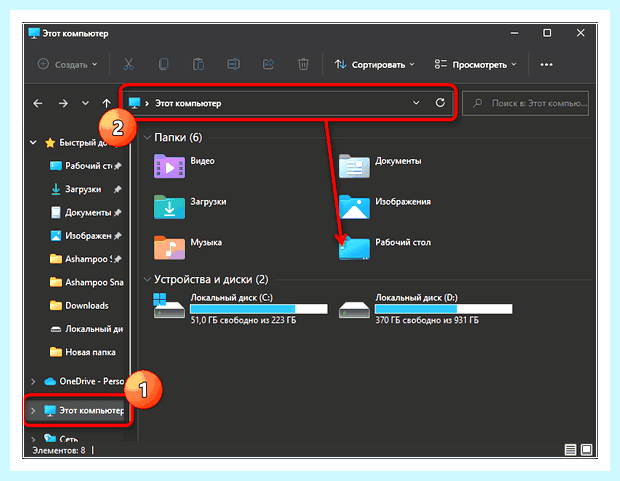Refresh the address bar location
Image resolution: width=620 pixels, height=481 pixels.
point(440,103)
